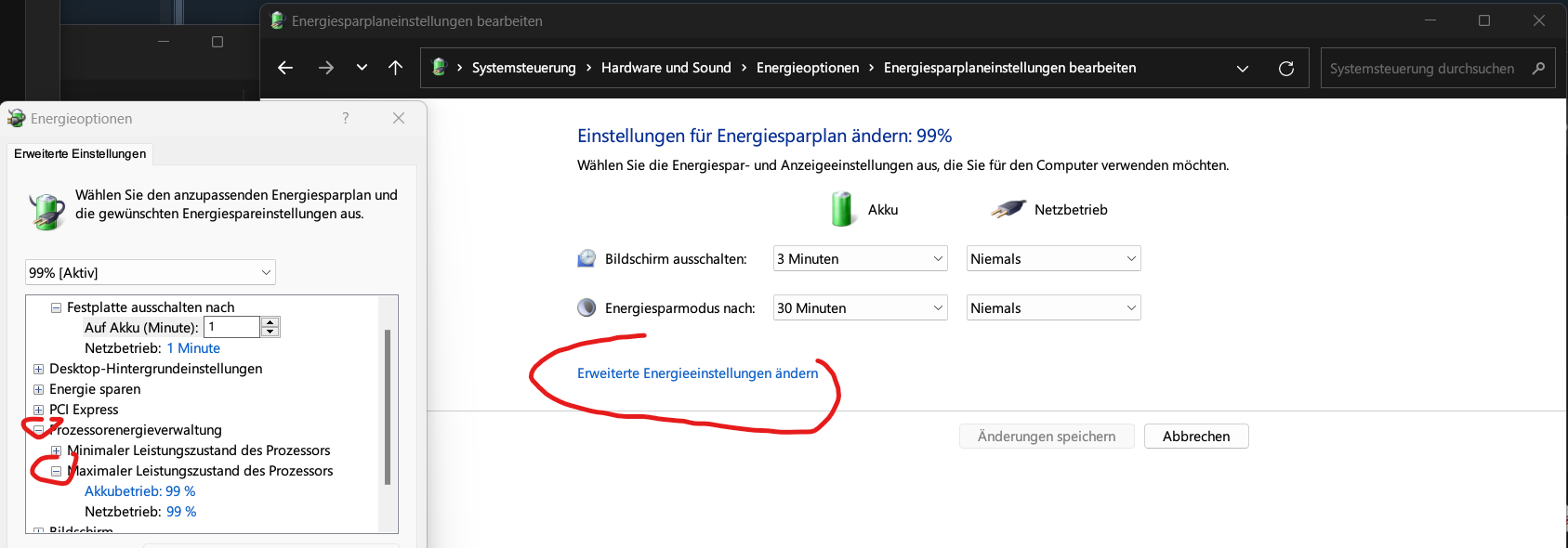Expand the Energie sparen node
The image size is (1568, 548).
click(x=38, y=389)
